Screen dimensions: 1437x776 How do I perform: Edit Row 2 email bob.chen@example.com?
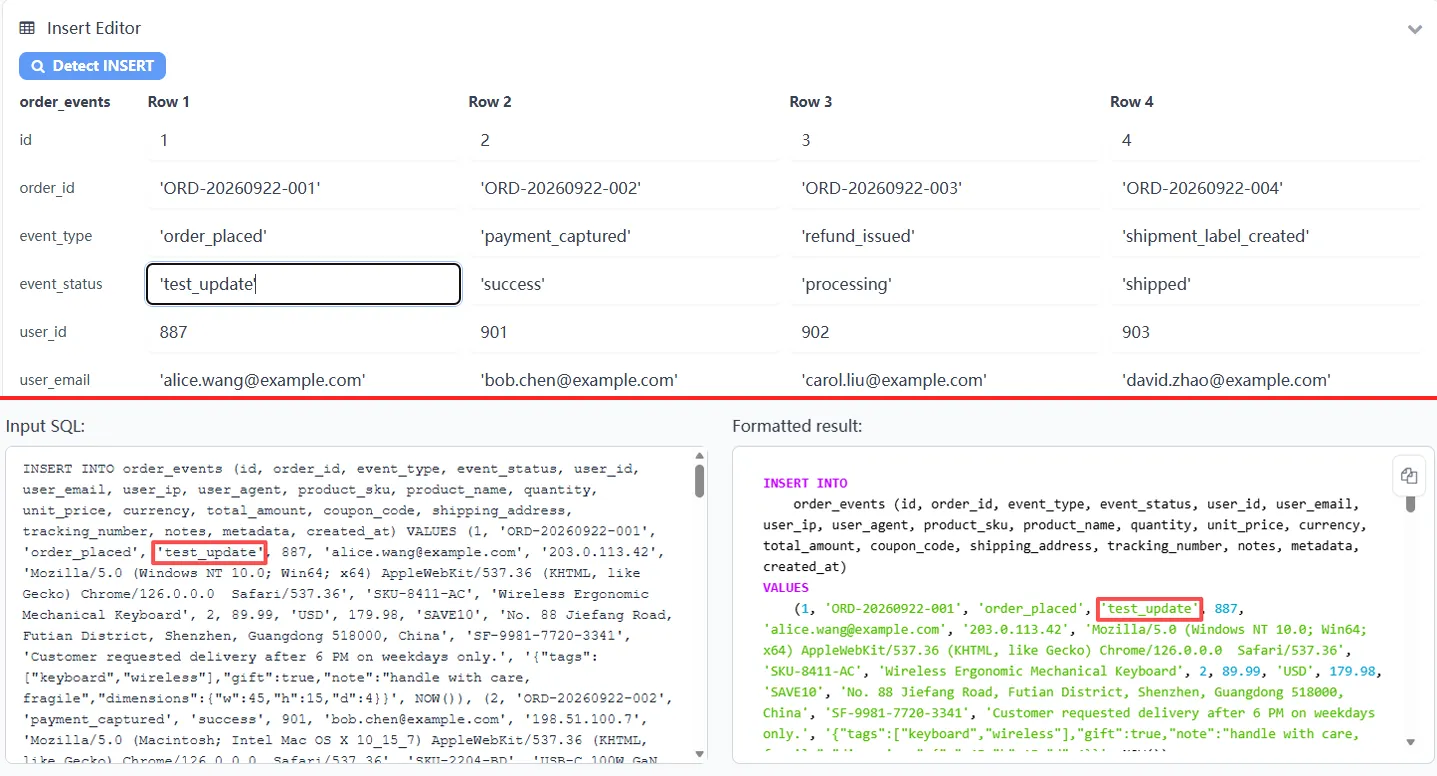pyautogui.click(x=625, y=380)
